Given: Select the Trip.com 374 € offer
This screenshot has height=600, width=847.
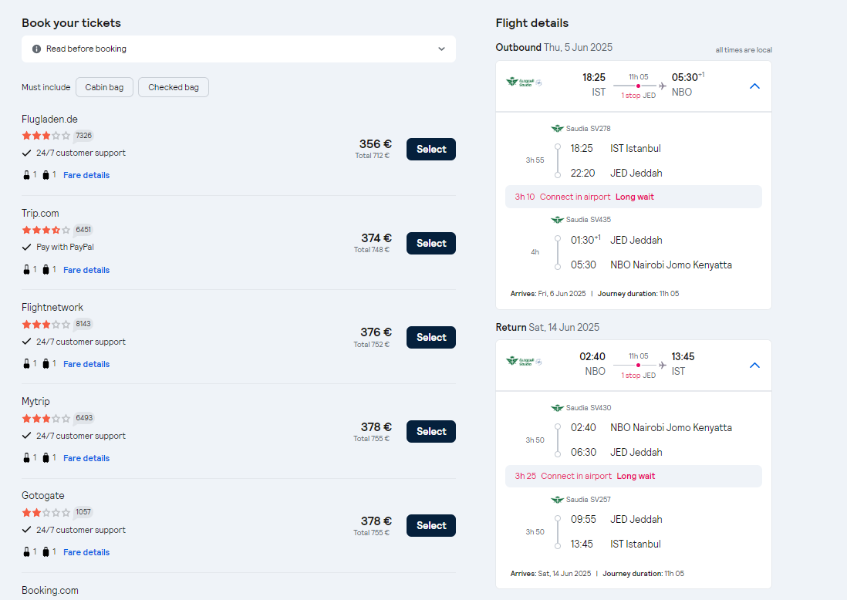Looking at the screenshot, I should click(x=431, y=243).
